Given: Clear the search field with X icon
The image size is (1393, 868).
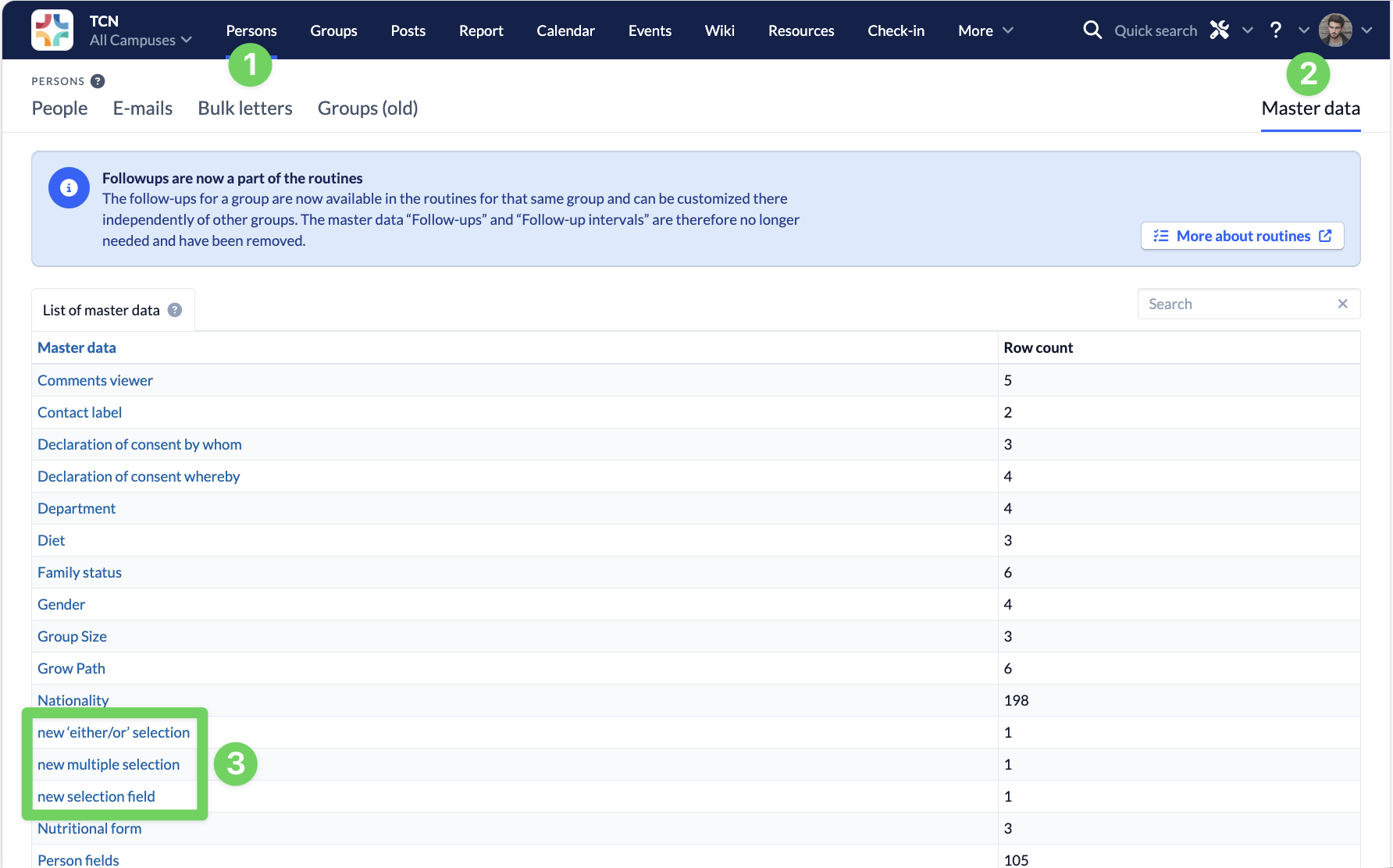Looking at the screenshot, I should pyautogui.click(x=1342, y=304).
